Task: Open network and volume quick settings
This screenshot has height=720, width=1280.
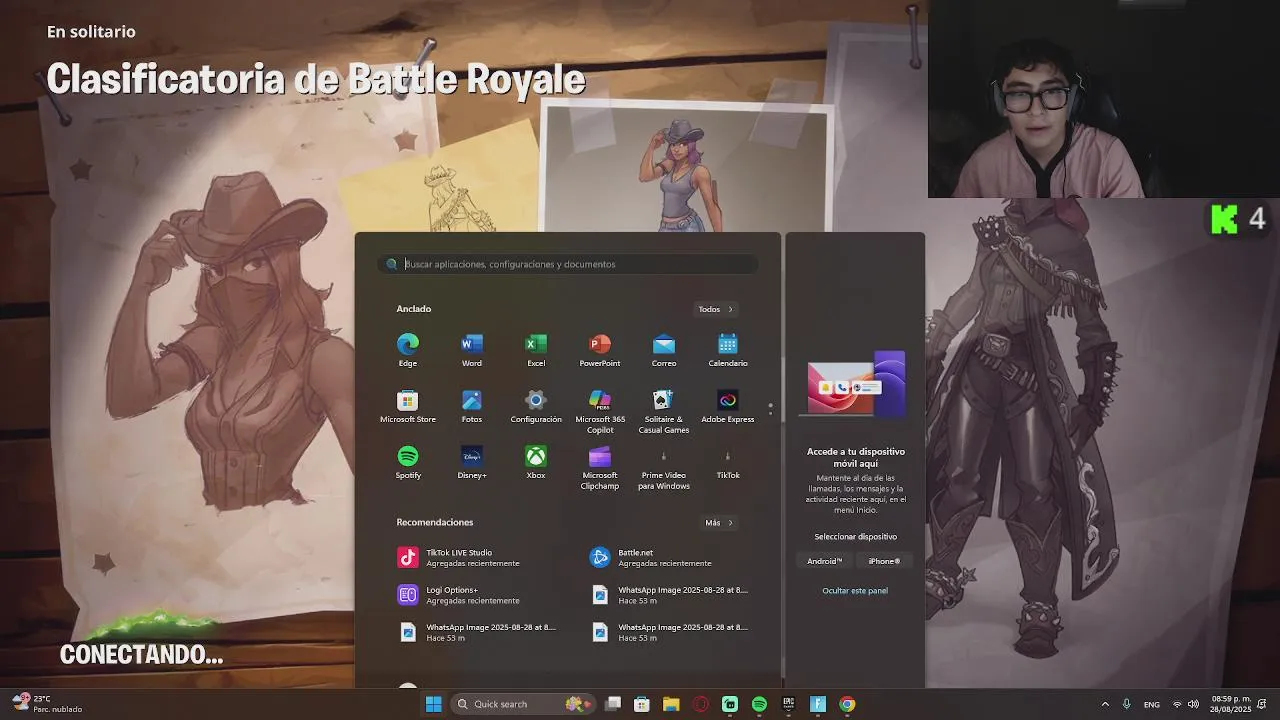Action: pyautogui.click(x=1185, y=704)
